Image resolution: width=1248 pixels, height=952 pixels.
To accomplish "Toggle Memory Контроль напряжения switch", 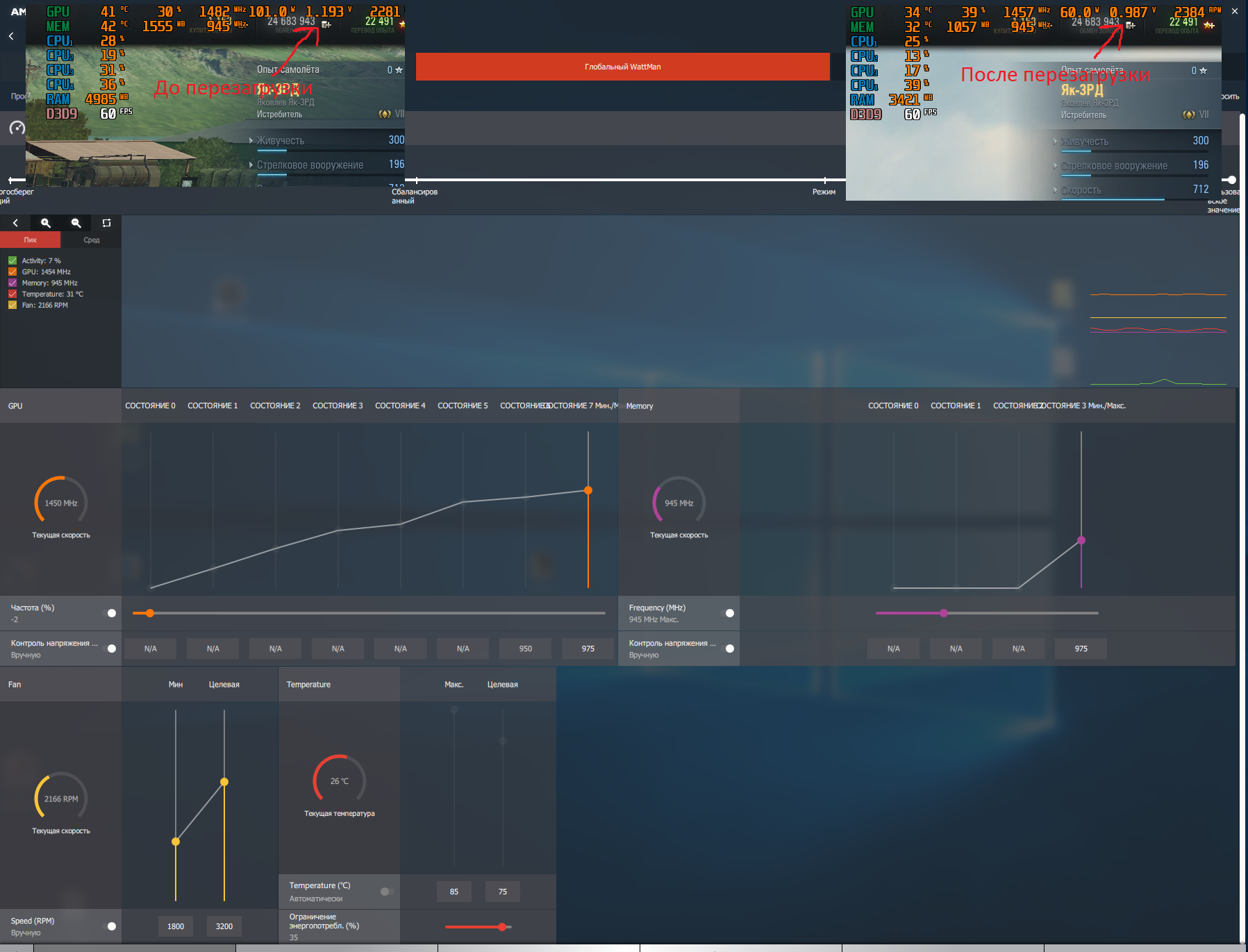I will click(x=728, y=649).
